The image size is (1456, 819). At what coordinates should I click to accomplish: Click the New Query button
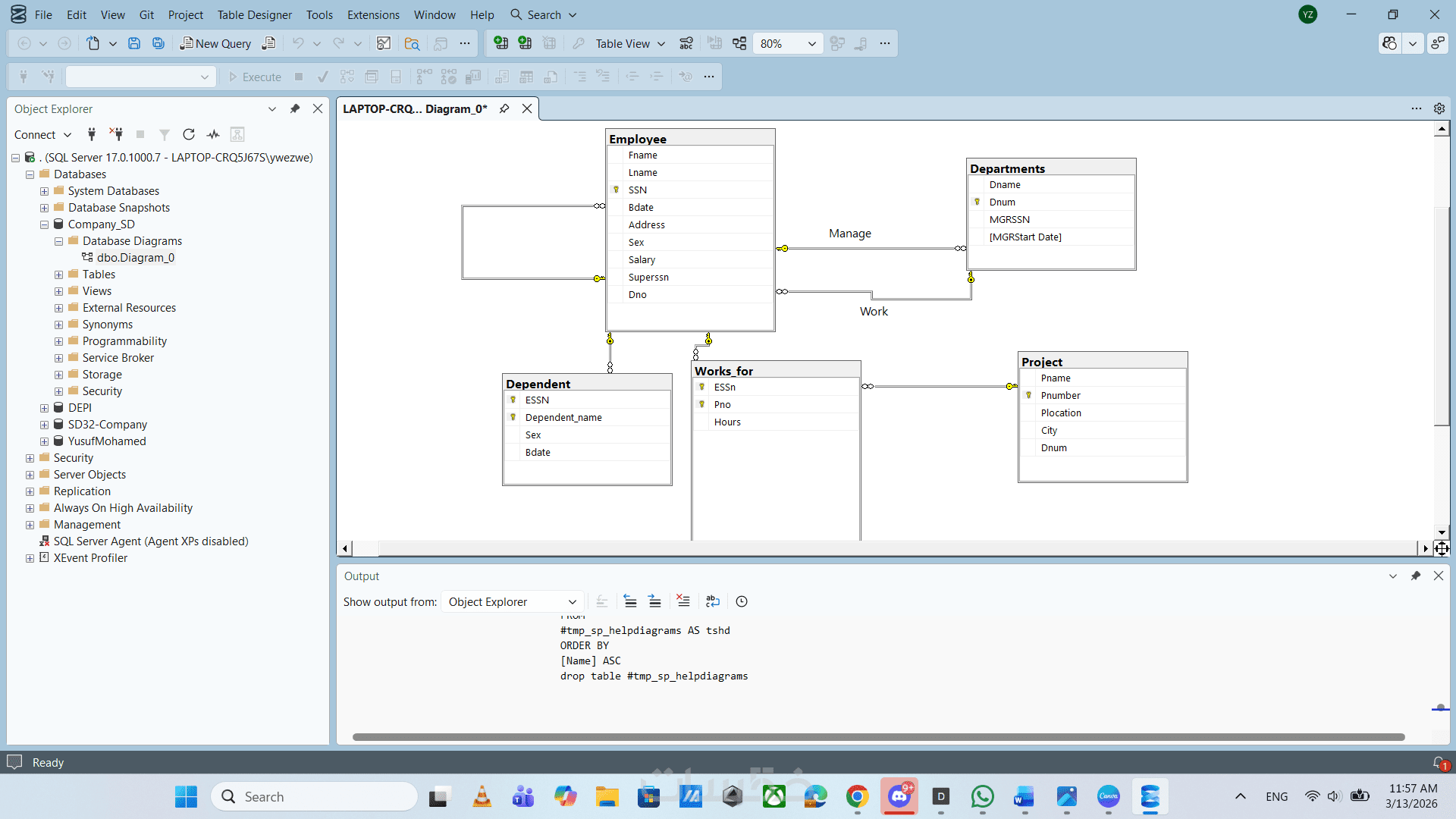coord(215,43)
